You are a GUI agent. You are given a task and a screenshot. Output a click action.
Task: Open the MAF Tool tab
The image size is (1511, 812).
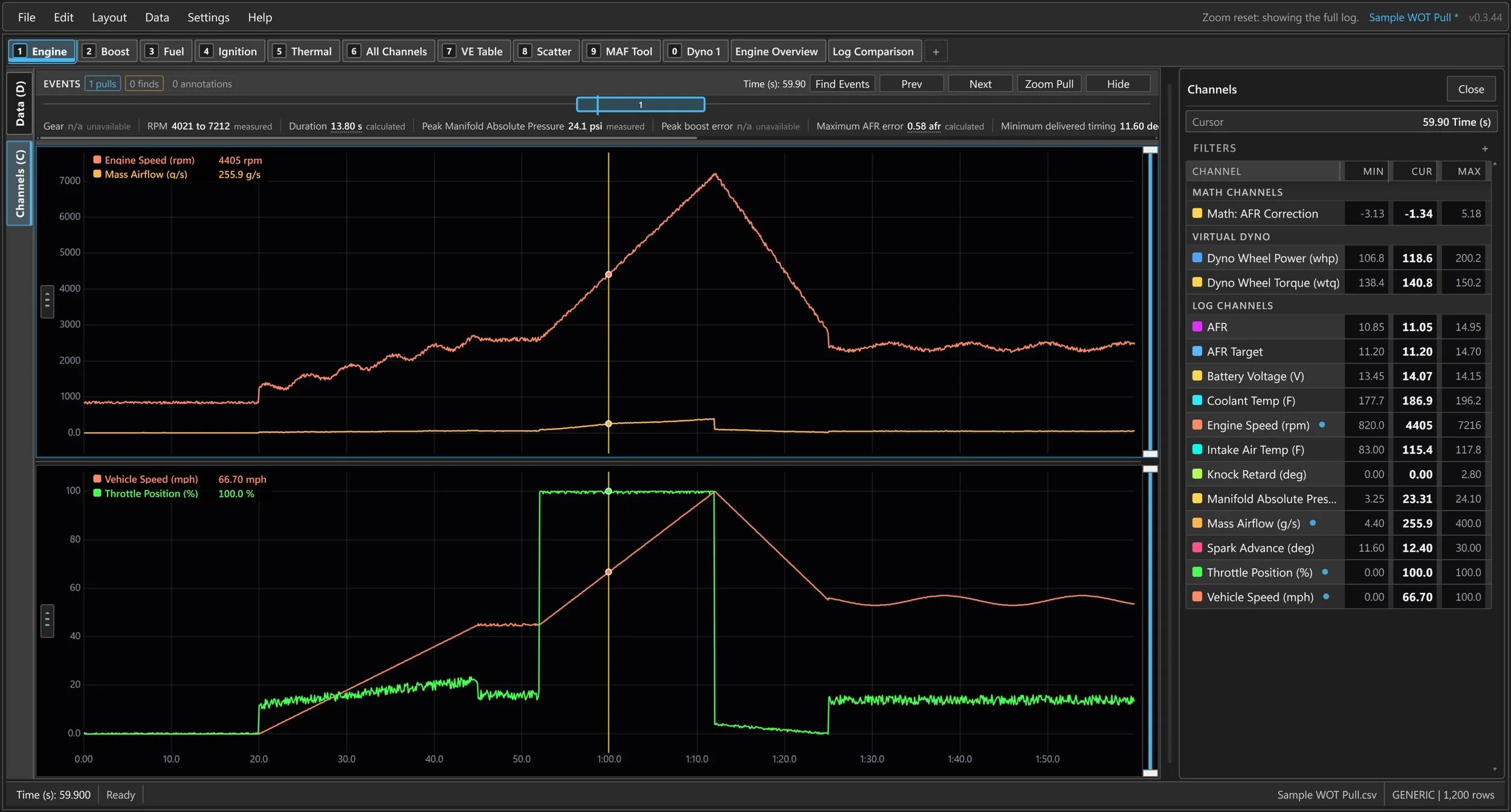[x=621, y=51]
